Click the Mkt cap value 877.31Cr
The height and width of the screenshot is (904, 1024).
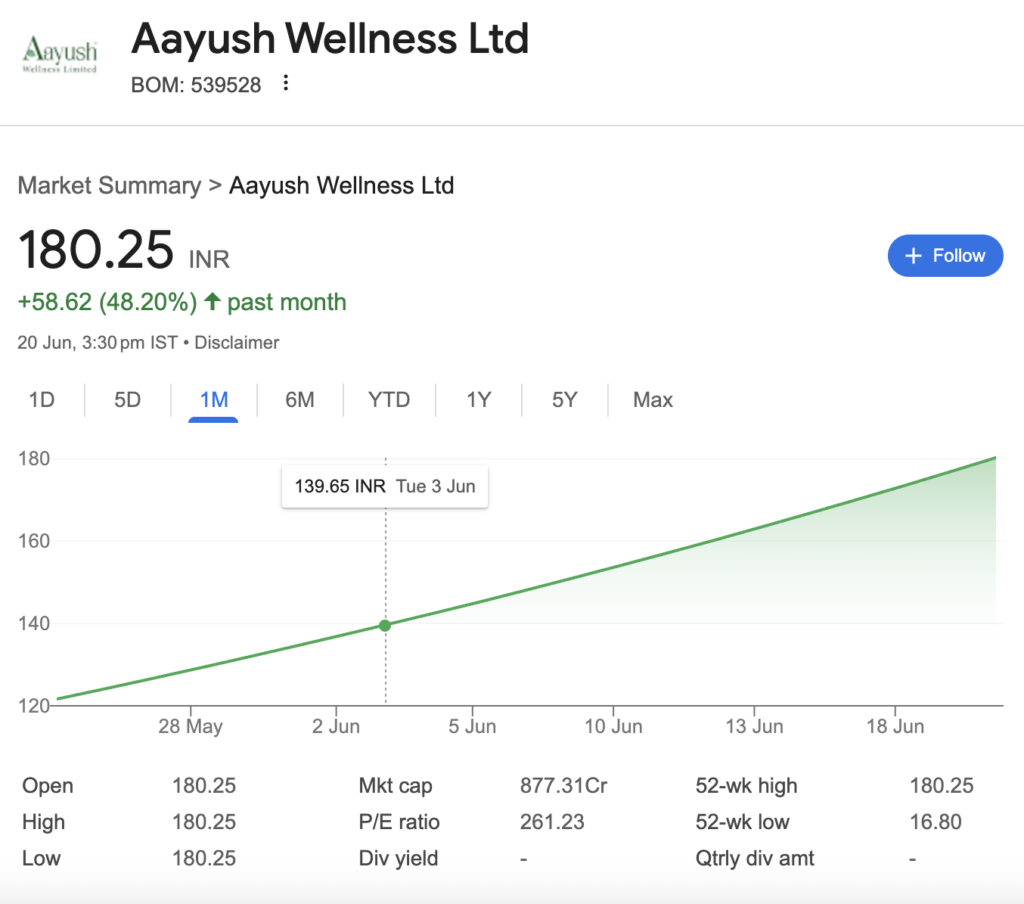pos(564,786)
